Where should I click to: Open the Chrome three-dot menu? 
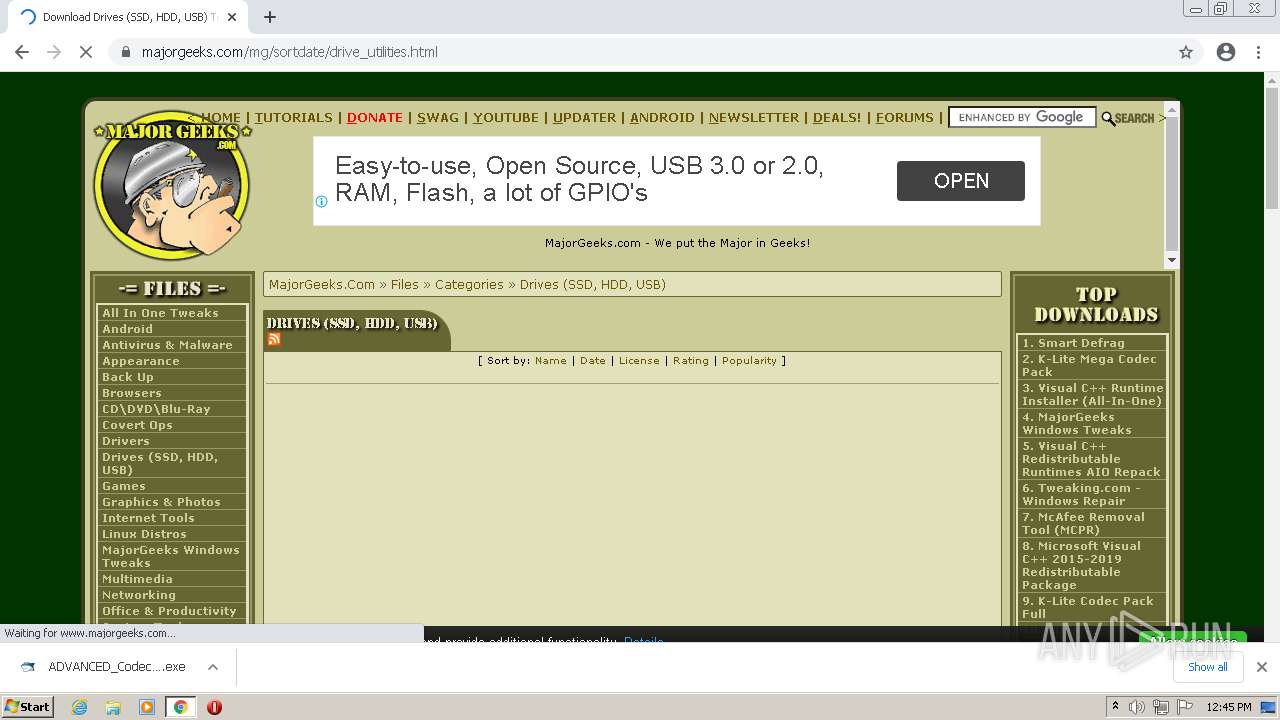pyautogui.click(x=1259, y=52)
